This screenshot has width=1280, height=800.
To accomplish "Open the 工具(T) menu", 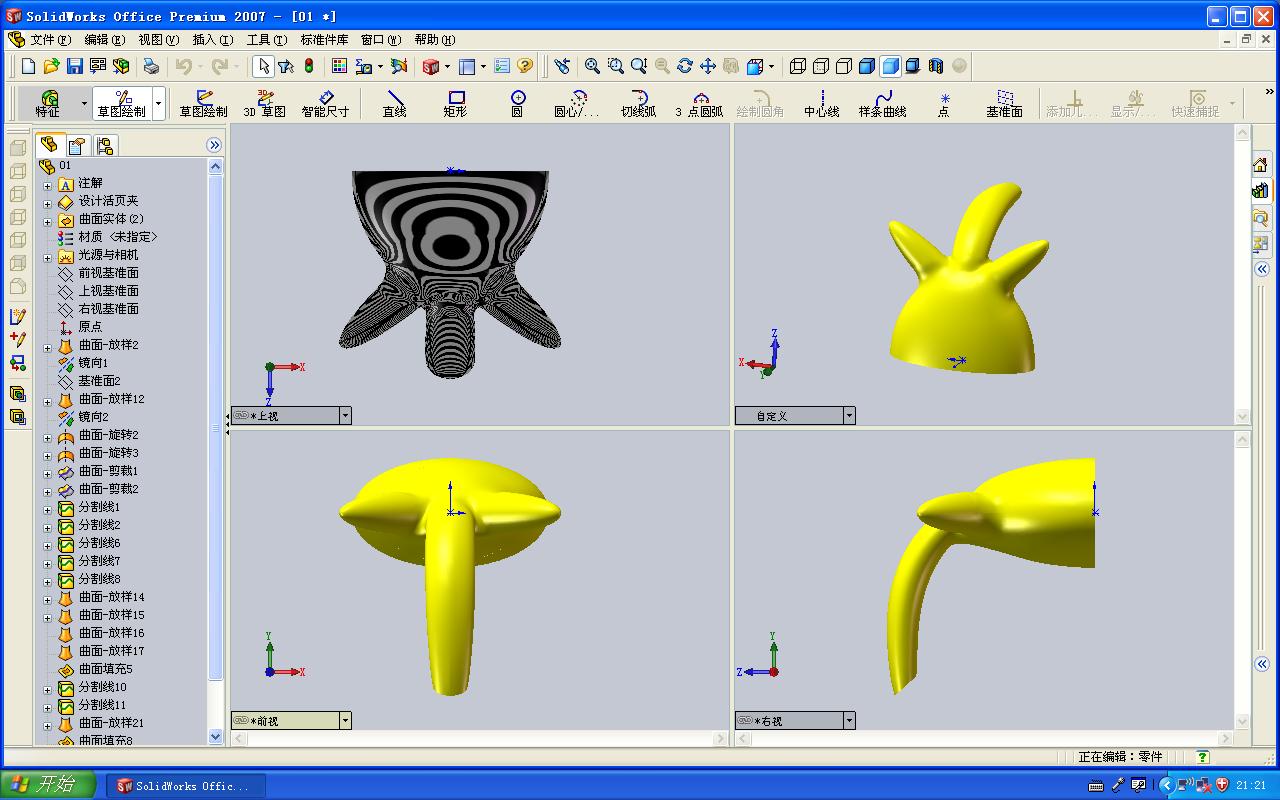I will [x=266, y=40].
